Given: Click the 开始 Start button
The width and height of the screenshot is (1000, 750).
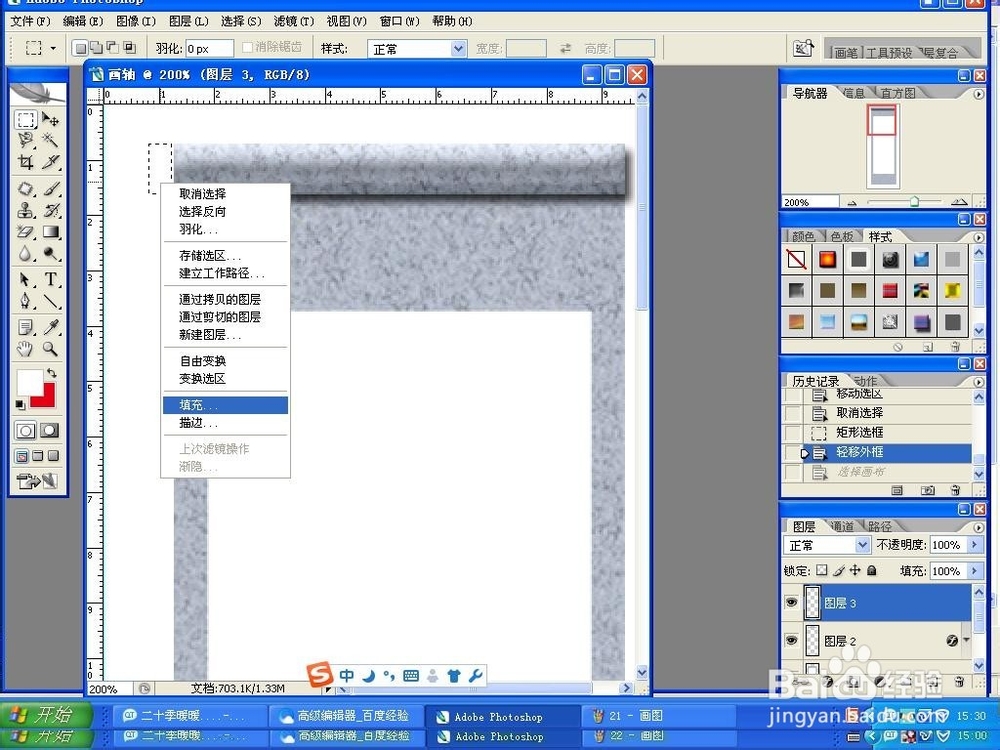Looking at the screenshot, I should 46,714.
